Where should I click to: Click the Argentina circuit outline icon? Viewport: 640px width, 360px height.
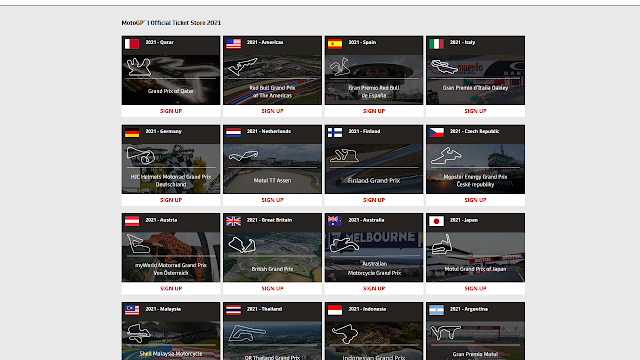click(446, 332)
